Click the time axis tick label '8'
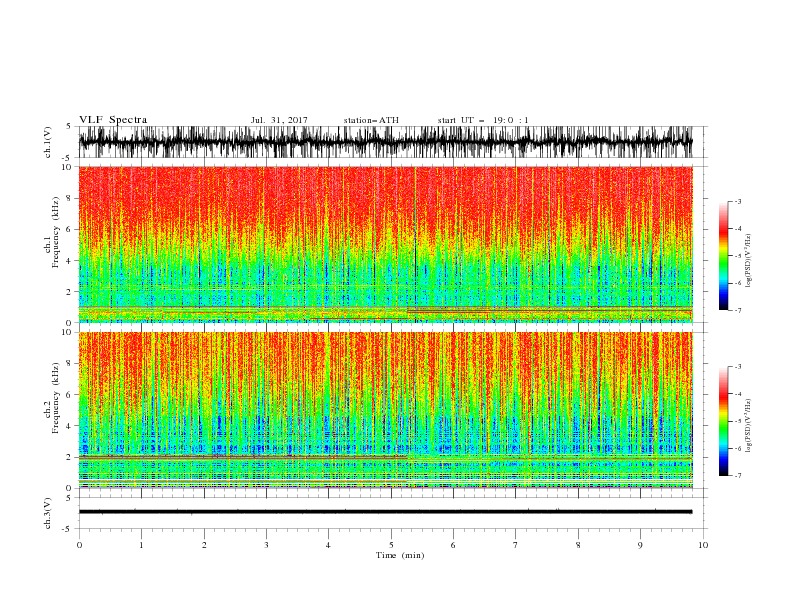The width and height of the screenshot is (792, 612). [x=578, y=545]
